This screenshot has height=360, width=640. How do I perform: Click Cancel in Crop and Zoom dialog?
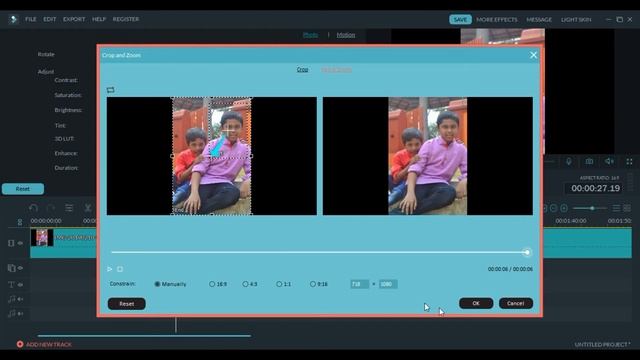(516, 303)
